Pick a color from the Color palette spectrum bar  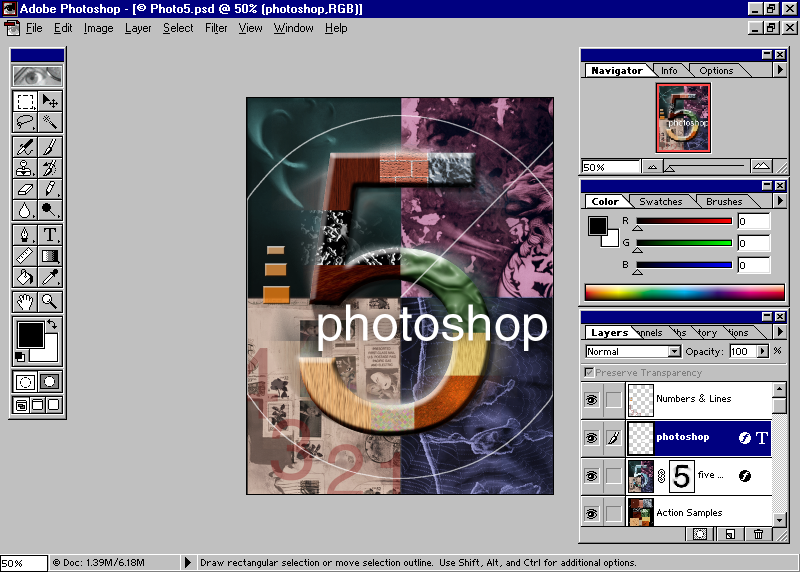[x=684, y=292]
